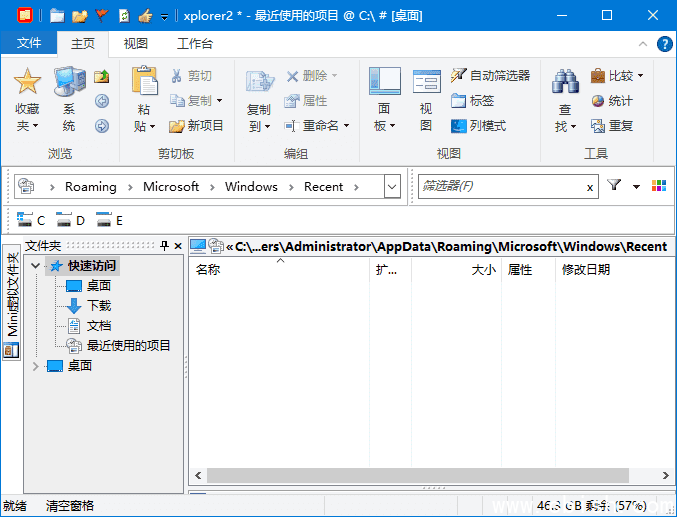Select 下载 in the folder tree
677x517 pixels.
[98, 306]
